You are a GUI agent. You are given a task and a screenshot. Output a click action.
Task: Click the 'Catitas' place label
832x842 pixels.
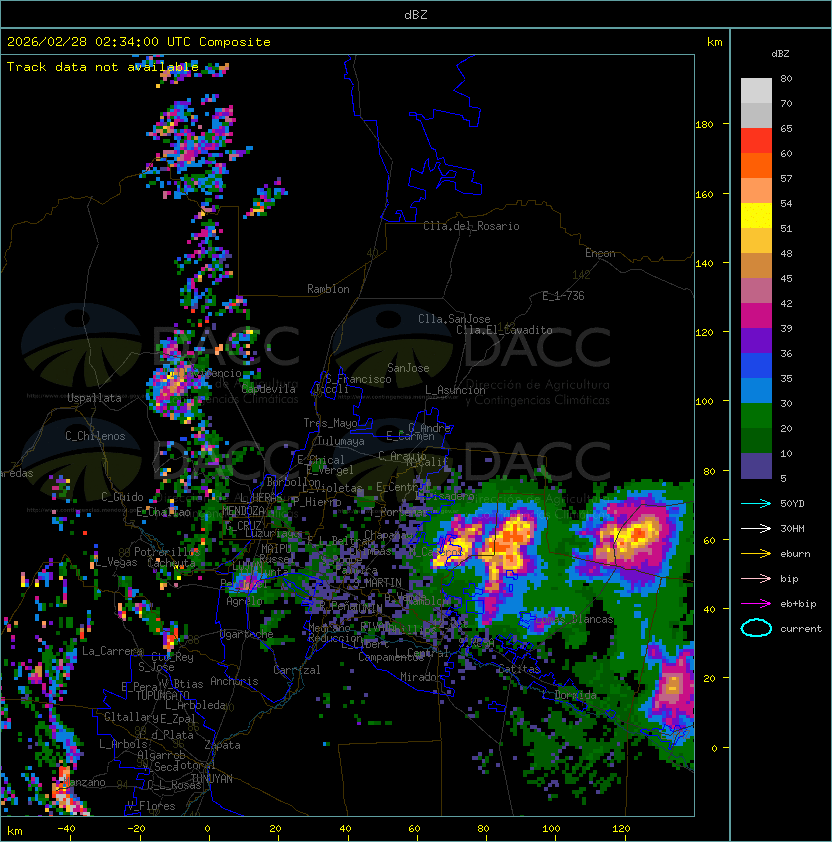[x=518, y=669]
